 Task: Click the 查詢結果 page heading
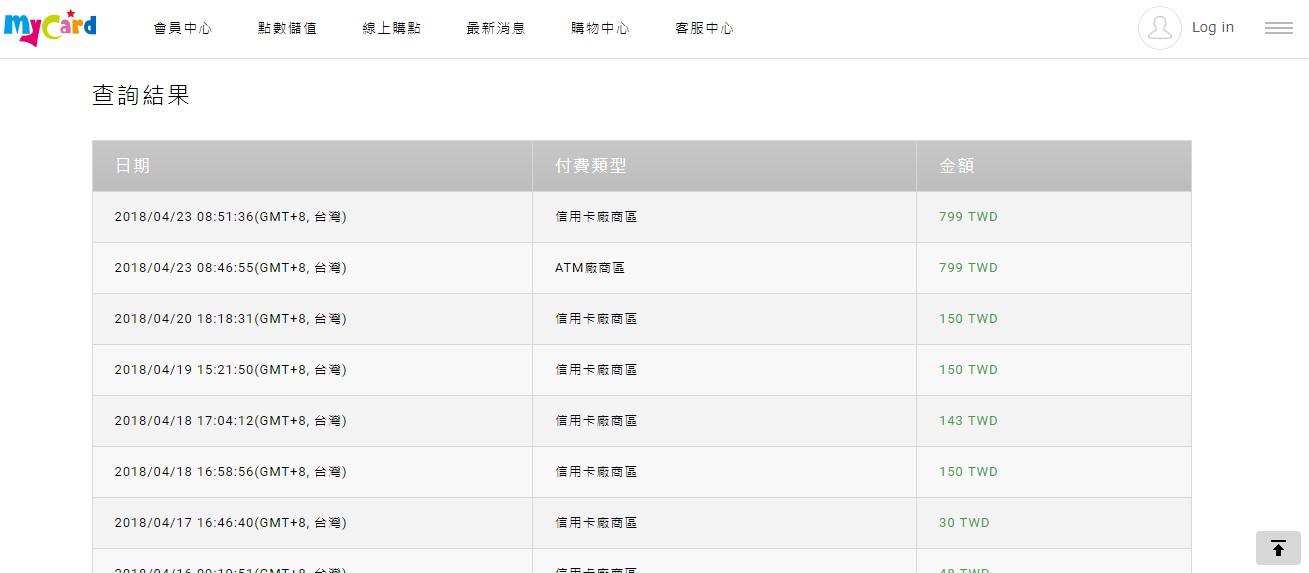point(141,96)
